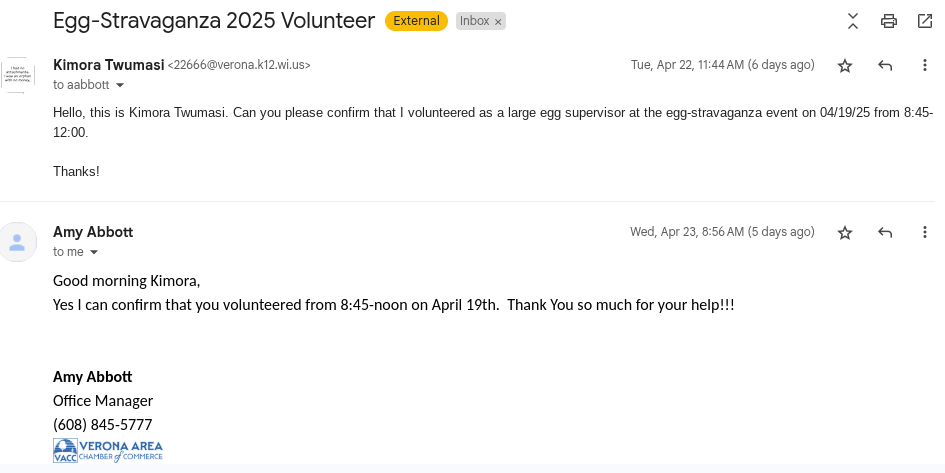Click the Verona Area Chamber of Commerce logo
Screen dimensions: 945x473
tap(108, 451)
